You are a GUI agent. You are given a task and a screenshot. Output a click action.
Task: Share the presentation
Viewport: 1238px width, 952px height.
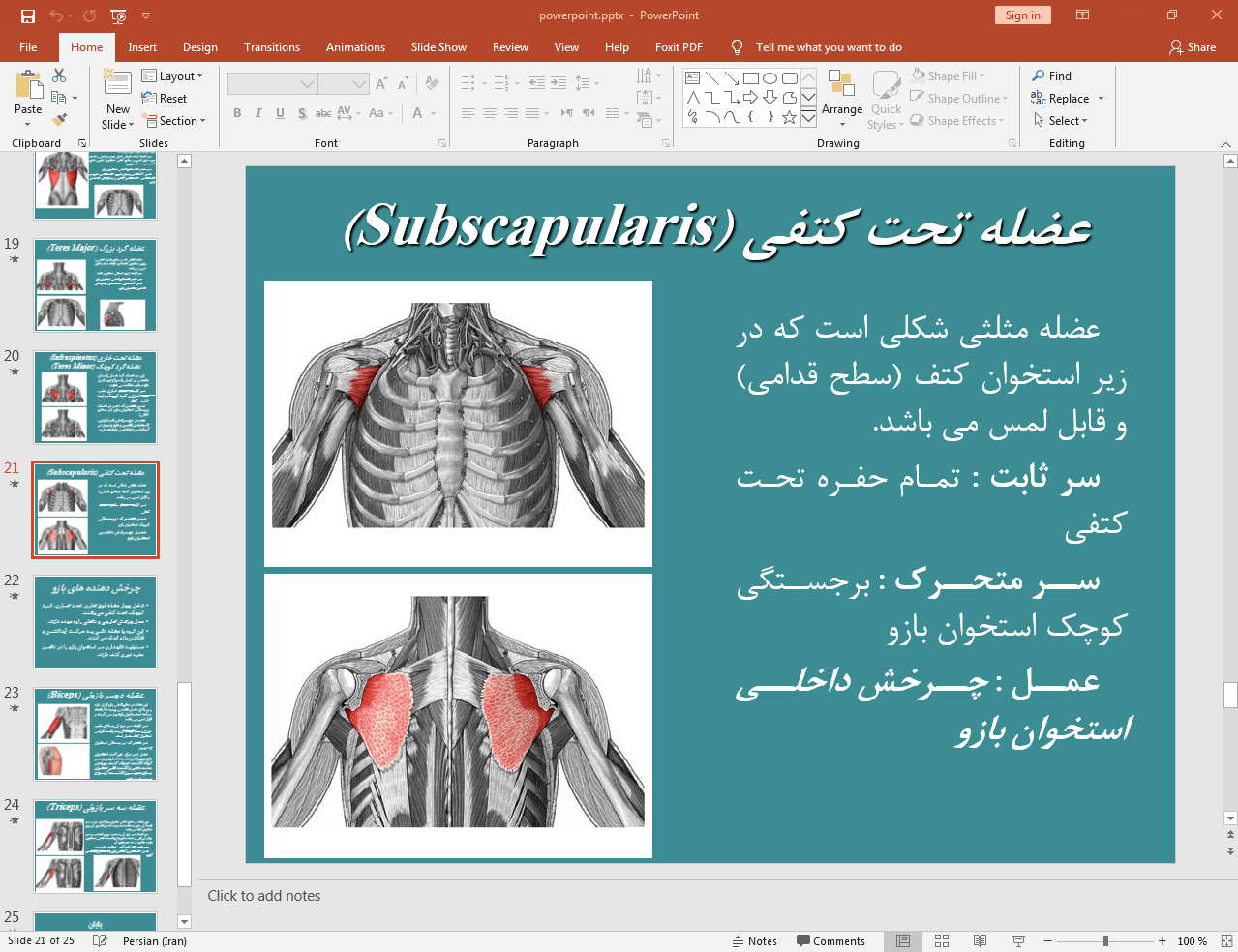[x=1193, y=46]
